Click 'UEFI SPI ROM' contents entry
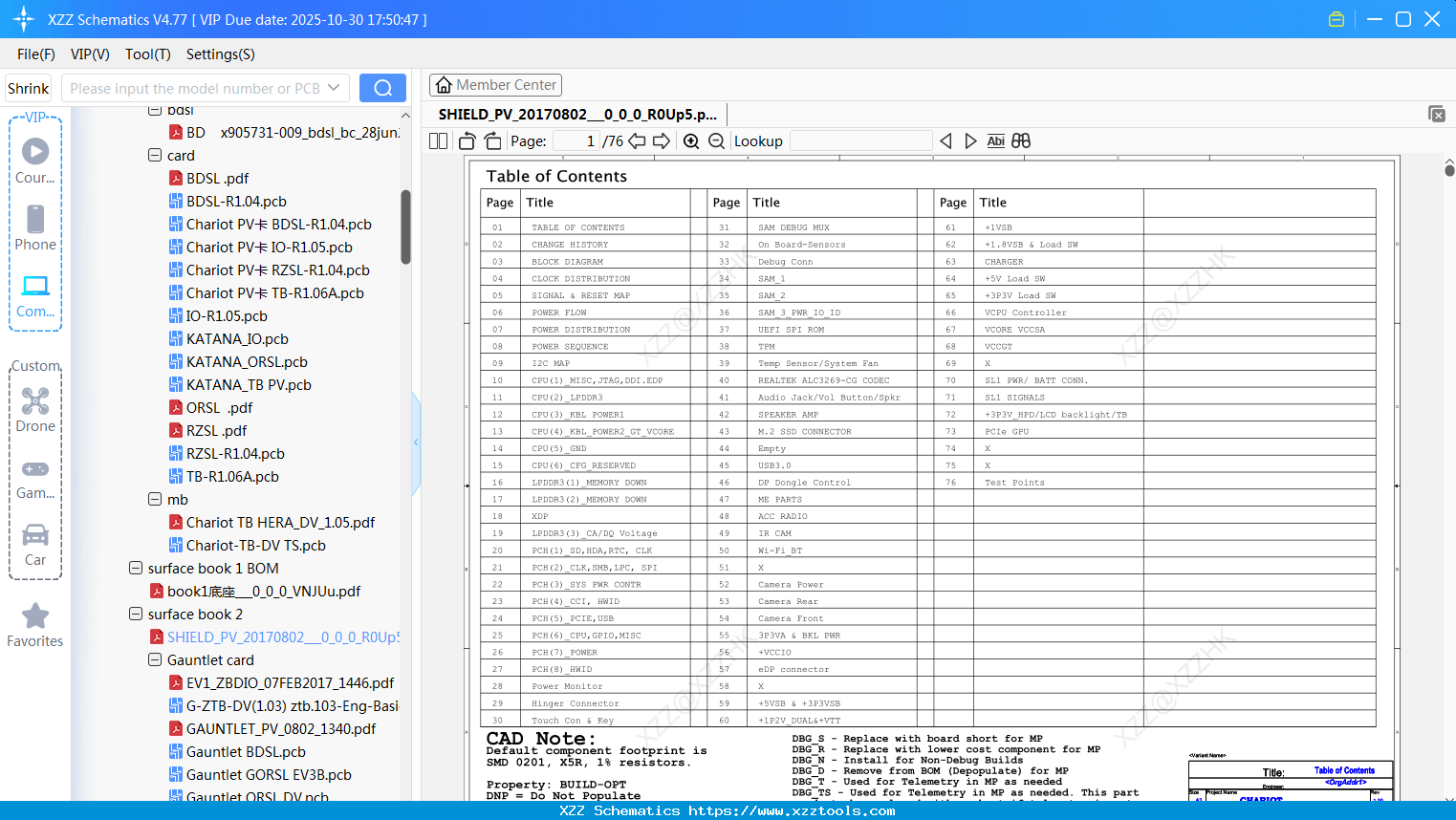Viewport: 1456px width, 820px height. tap(791, 330)
